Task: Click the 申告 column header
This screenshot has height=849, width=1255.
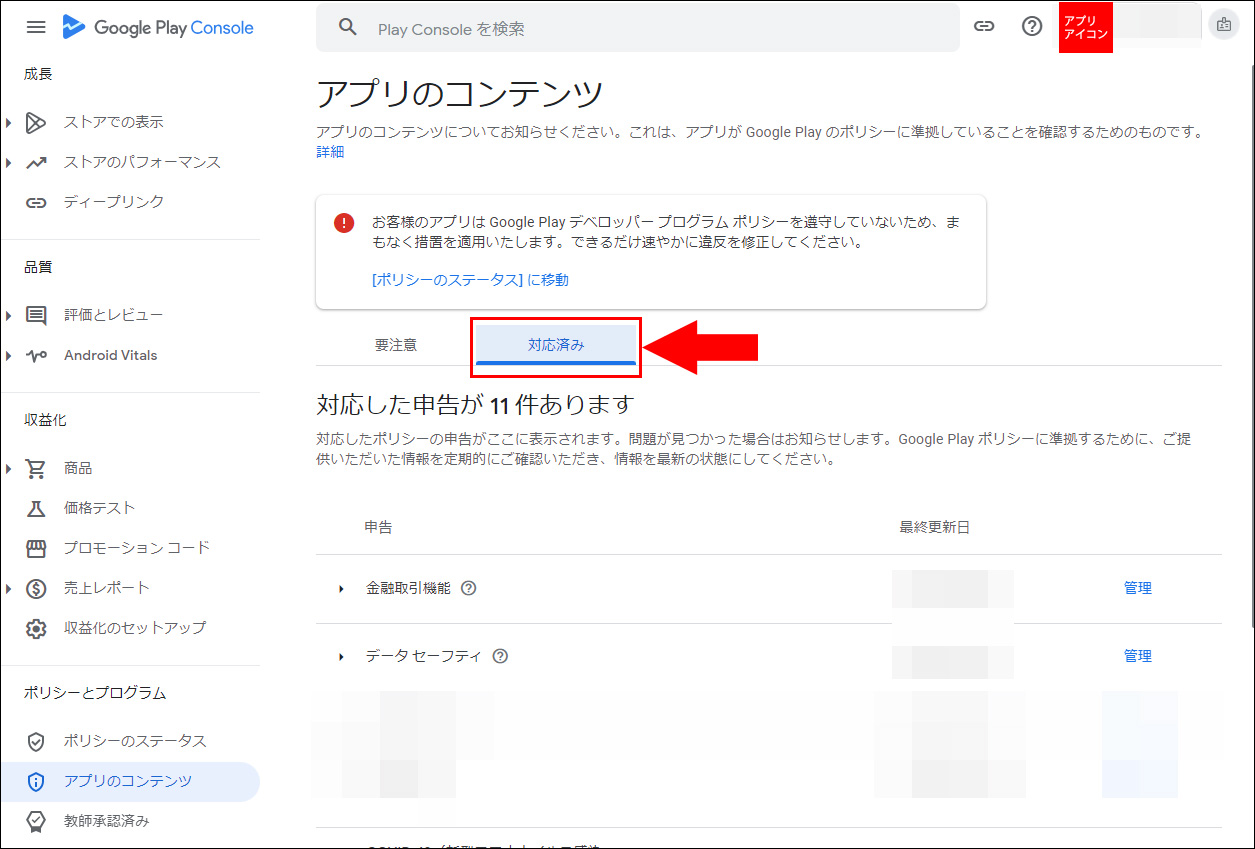Action: [378, 527]
